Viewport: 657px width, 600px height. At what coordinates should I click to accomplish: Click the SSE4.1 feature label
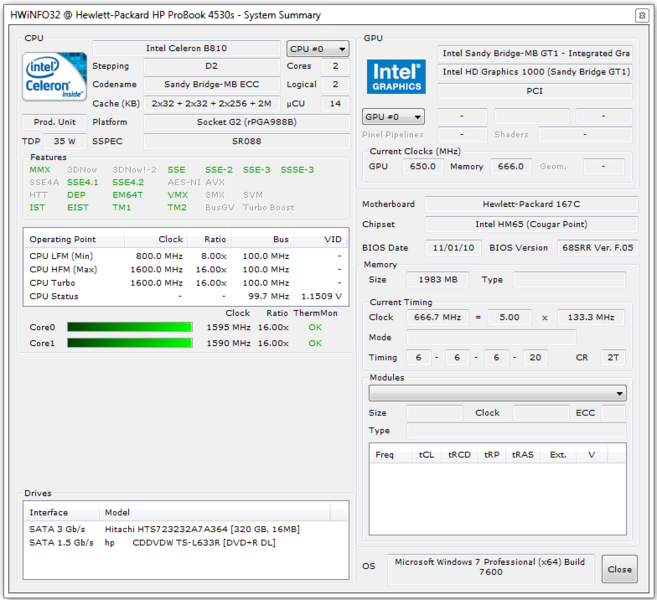[x=83, y=182]
